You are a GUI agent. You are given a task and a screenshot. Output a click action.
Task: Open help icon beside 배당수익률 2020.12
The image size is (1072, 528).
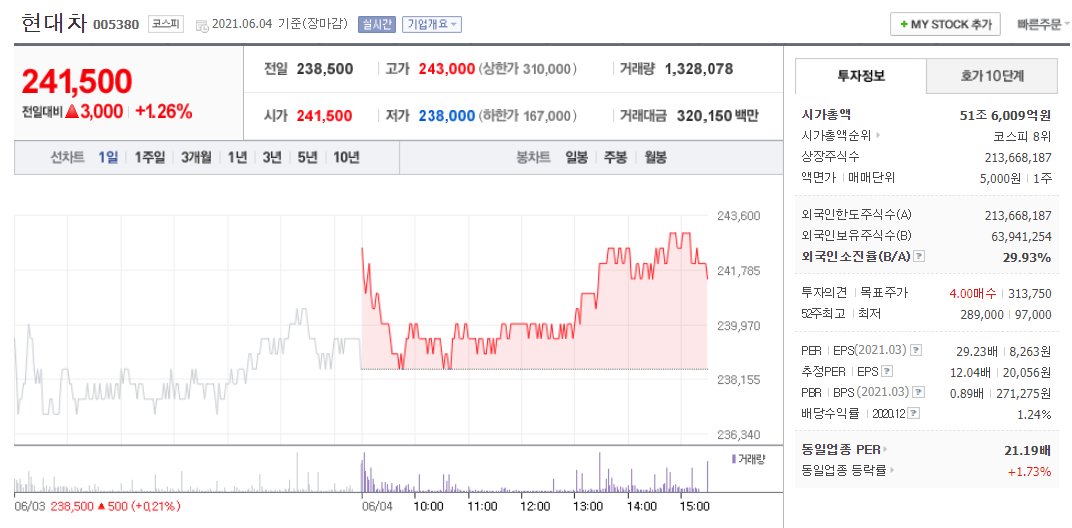pyautogui.click(x=914, y=414)
